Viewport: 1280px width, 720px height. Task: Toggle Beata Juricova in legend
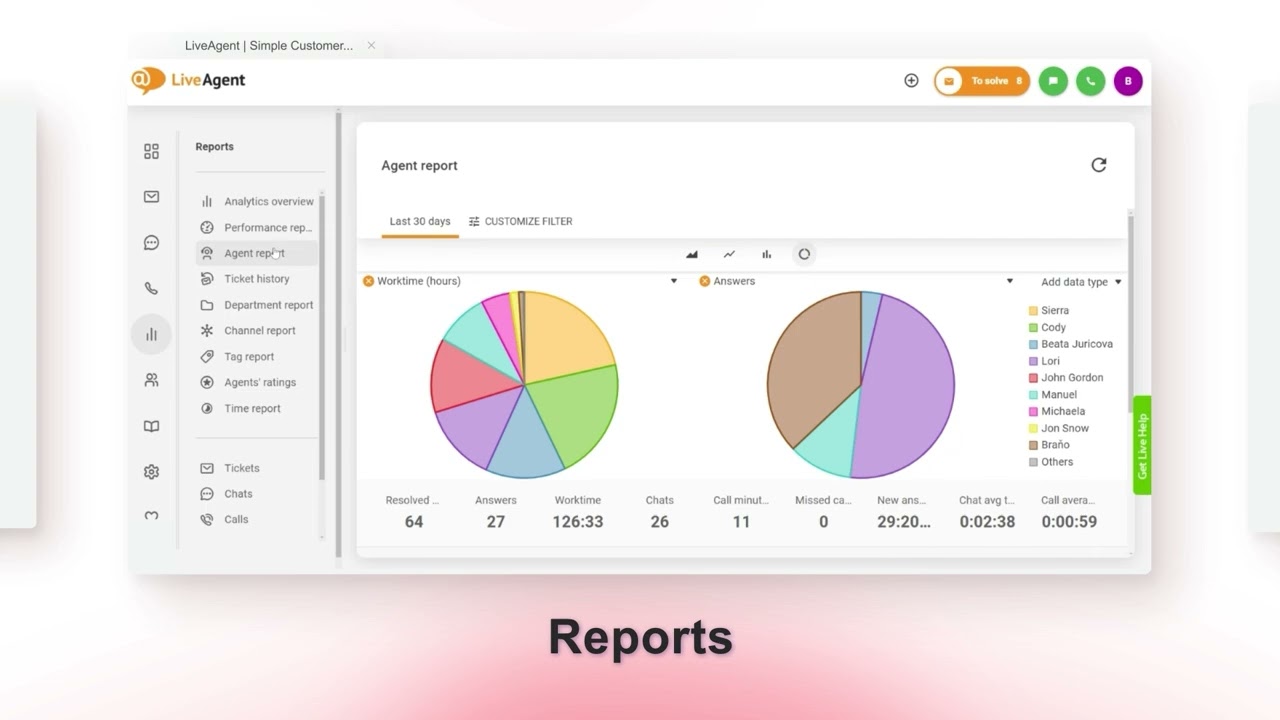pyautogui.click(x=1071, y=344)
